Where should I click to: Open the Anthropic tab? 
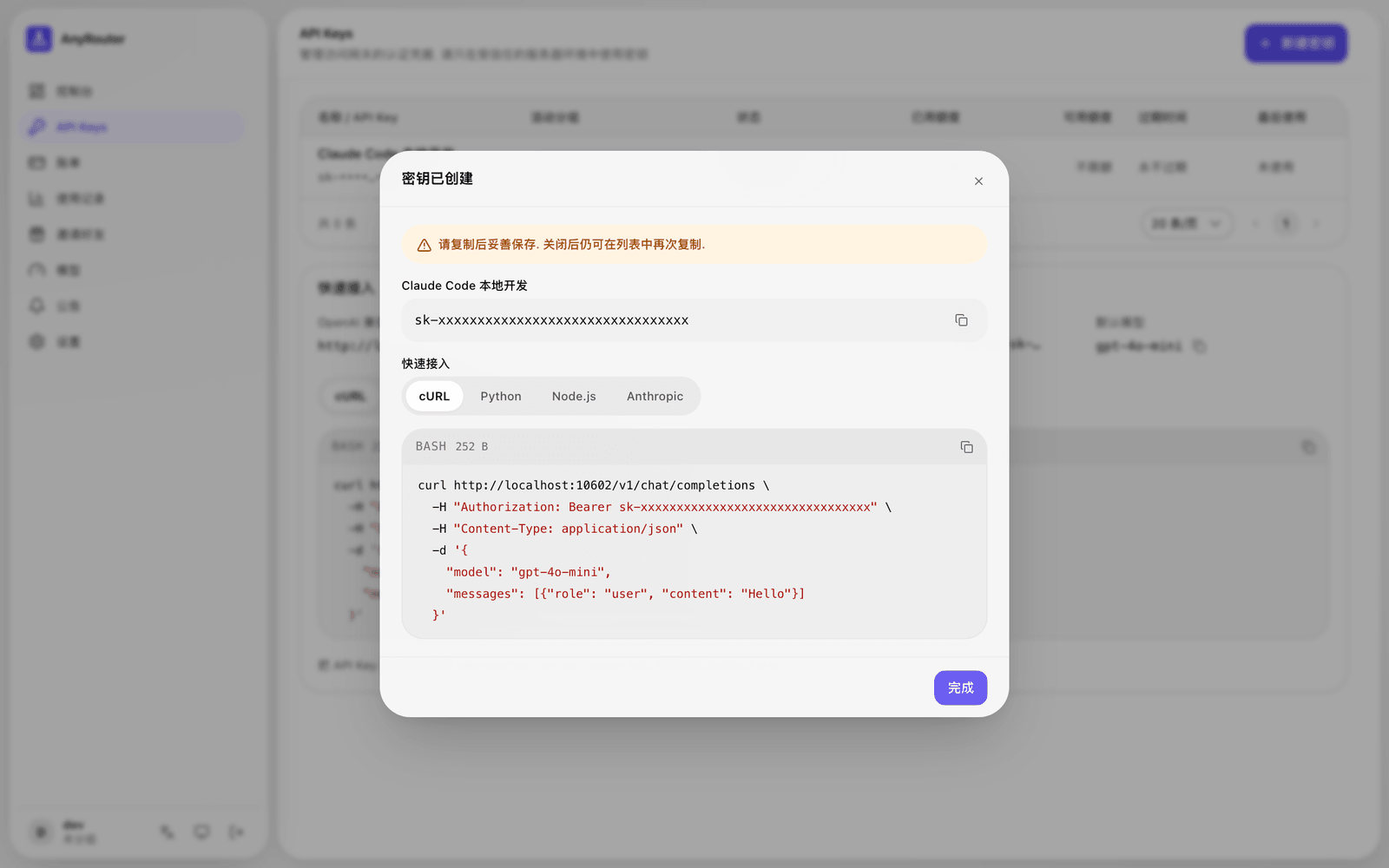pos(655,396)
